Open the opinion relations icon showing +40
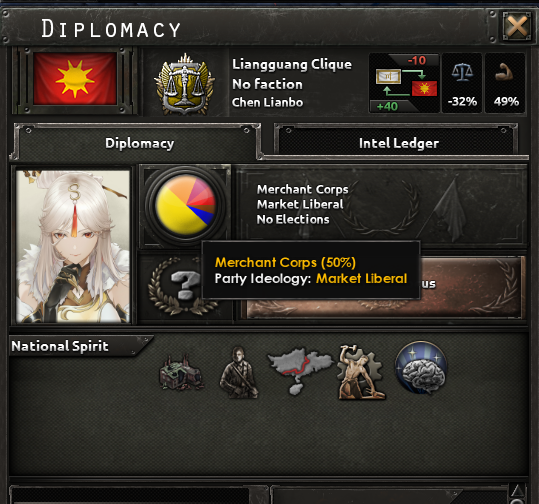This screenshot has height=504, width=539. pyautogui.click(x=404, y=83)
